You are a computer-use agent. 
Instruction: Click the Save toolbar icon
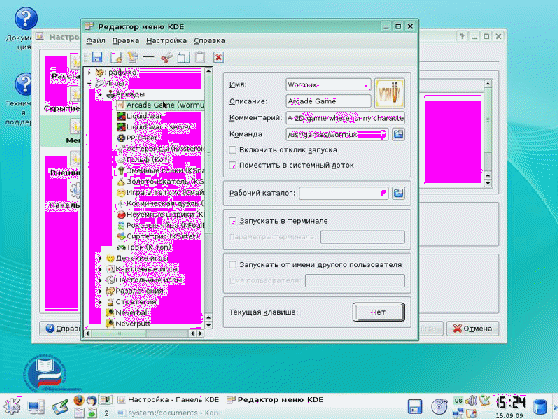coord(97,57)
